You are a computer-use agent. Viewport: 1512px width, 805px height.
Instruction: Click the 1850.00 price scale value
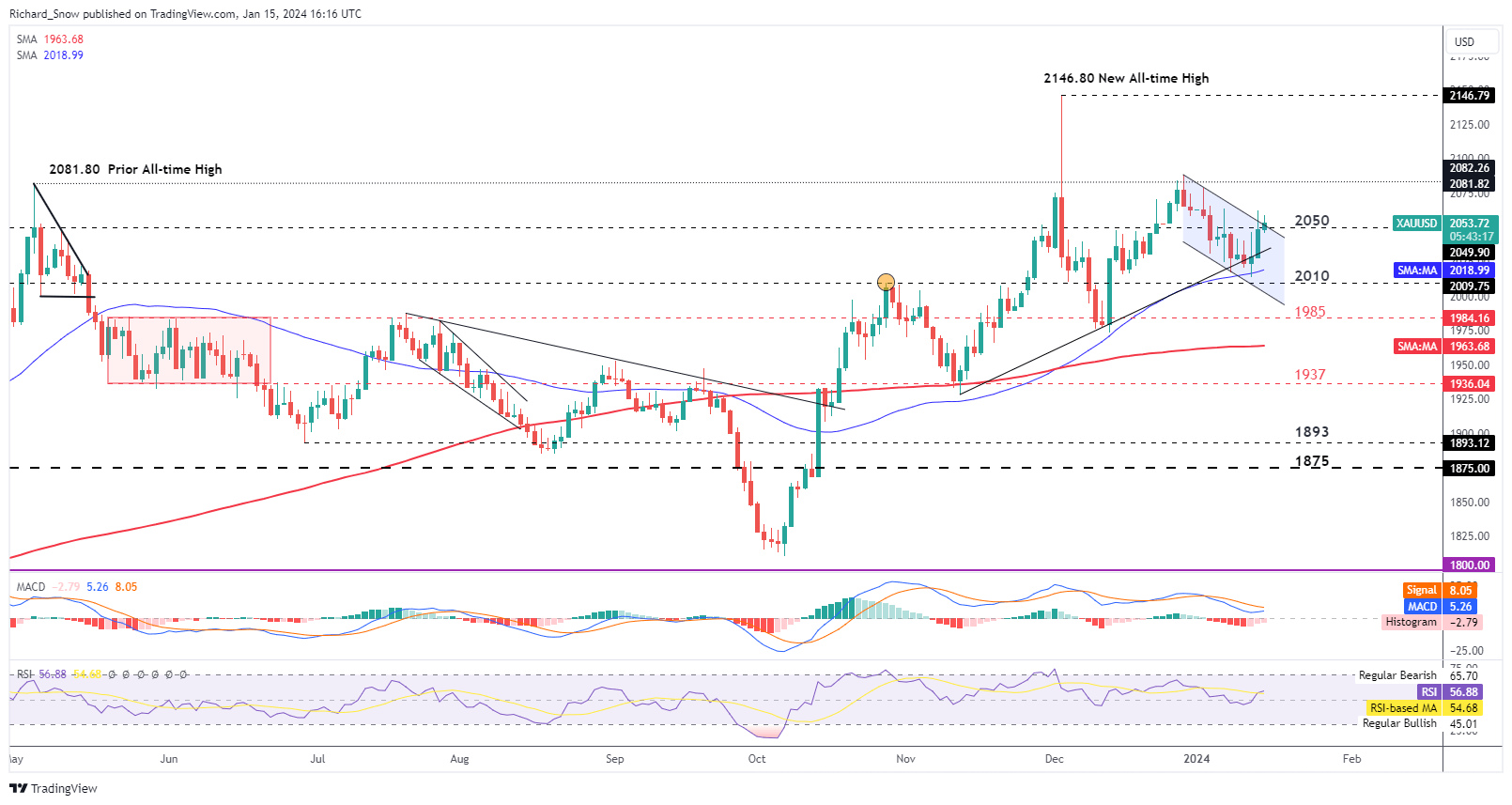tap(1470, 503)
